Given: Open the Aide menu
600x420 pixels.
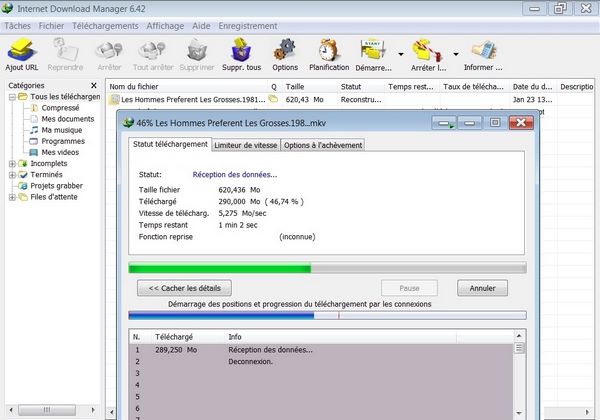Looking at the screenshot, I should 201,26.
